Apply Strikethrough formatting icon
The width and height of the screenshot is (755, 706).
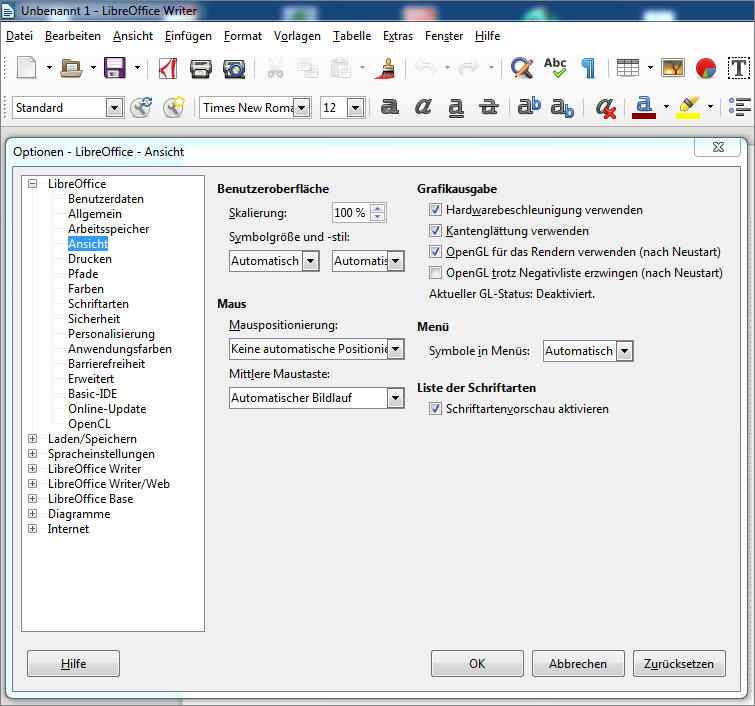pos(489,107)
